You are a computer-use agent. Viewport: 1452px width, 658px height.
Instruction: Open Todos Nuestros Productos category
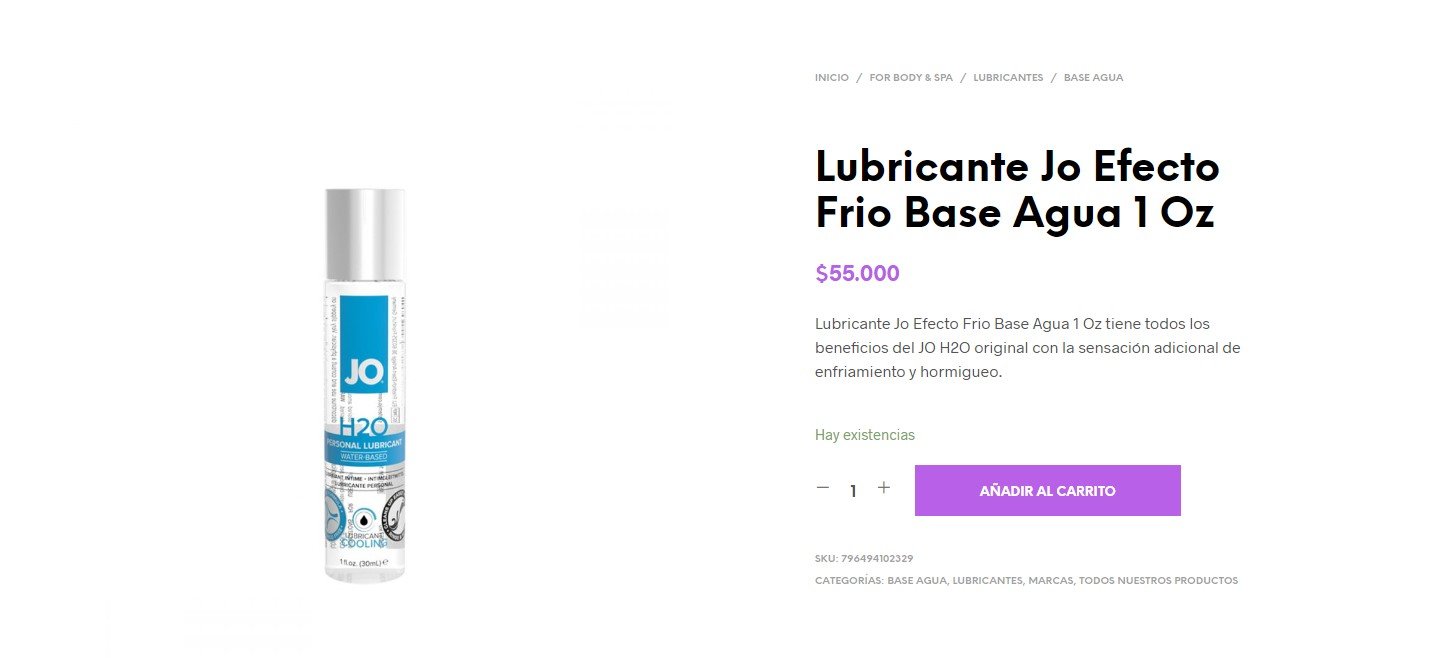point(1158,581)
